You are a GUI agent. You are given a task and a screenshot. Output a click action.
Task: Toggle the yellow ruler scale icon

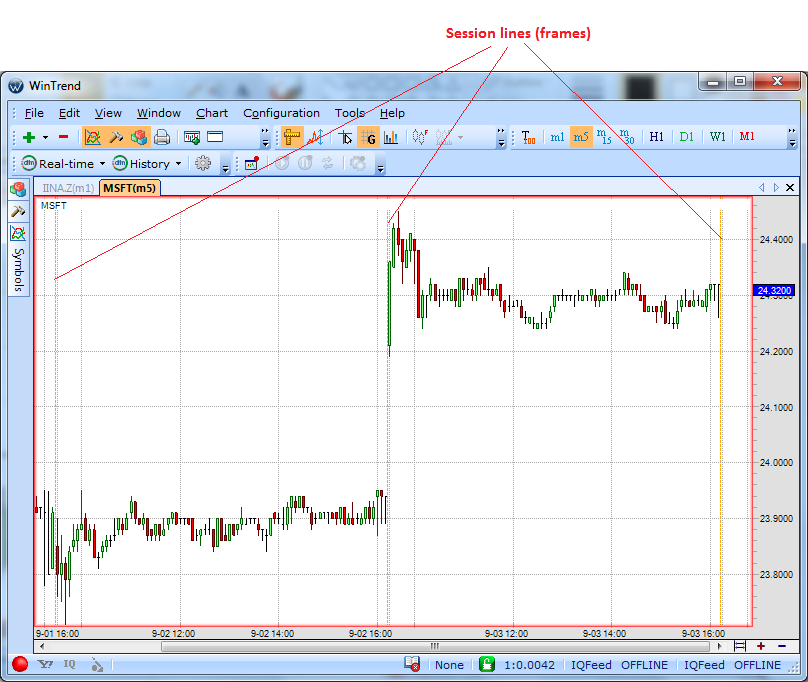click(292, 137)
